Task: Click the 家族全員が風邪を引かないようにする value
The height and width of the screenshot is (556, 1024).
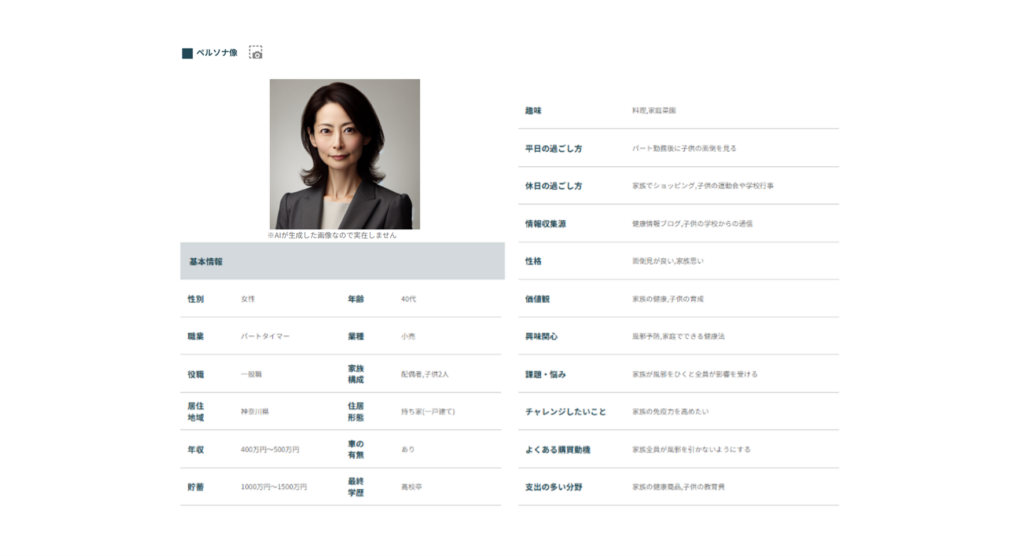Action: tap(692, 450)
